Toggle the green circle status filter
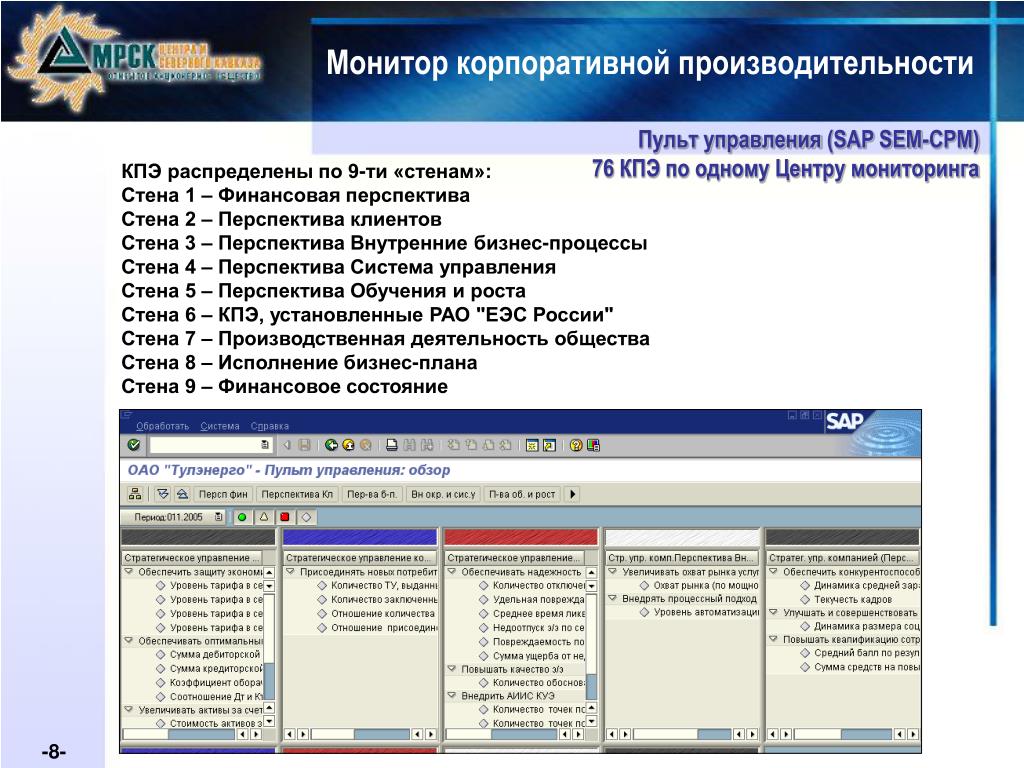Image resolution: width=1024 pixels, height=768 pixels. pos(242,517)
